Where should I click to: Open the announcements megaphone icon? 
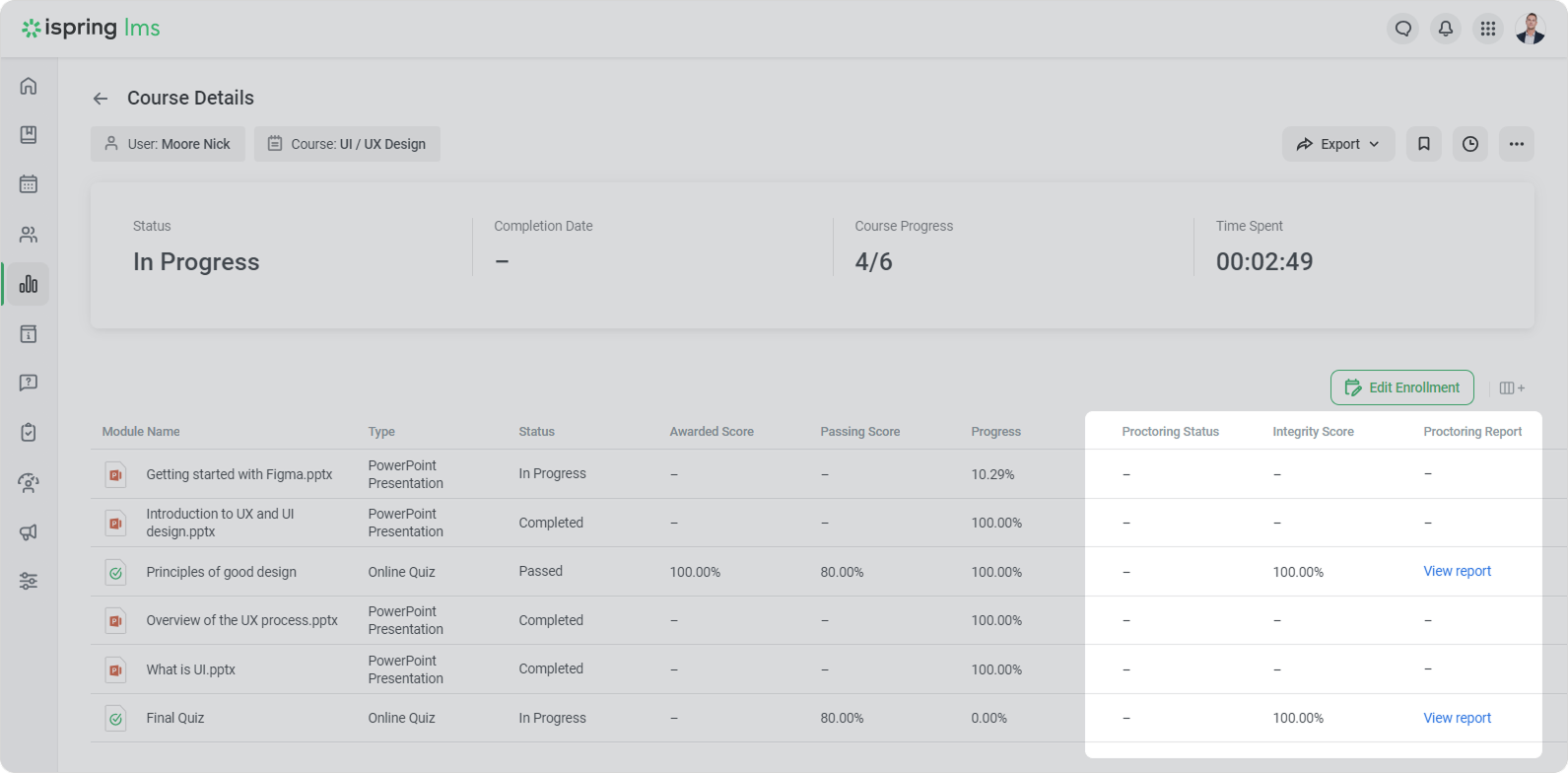(29, 532)
